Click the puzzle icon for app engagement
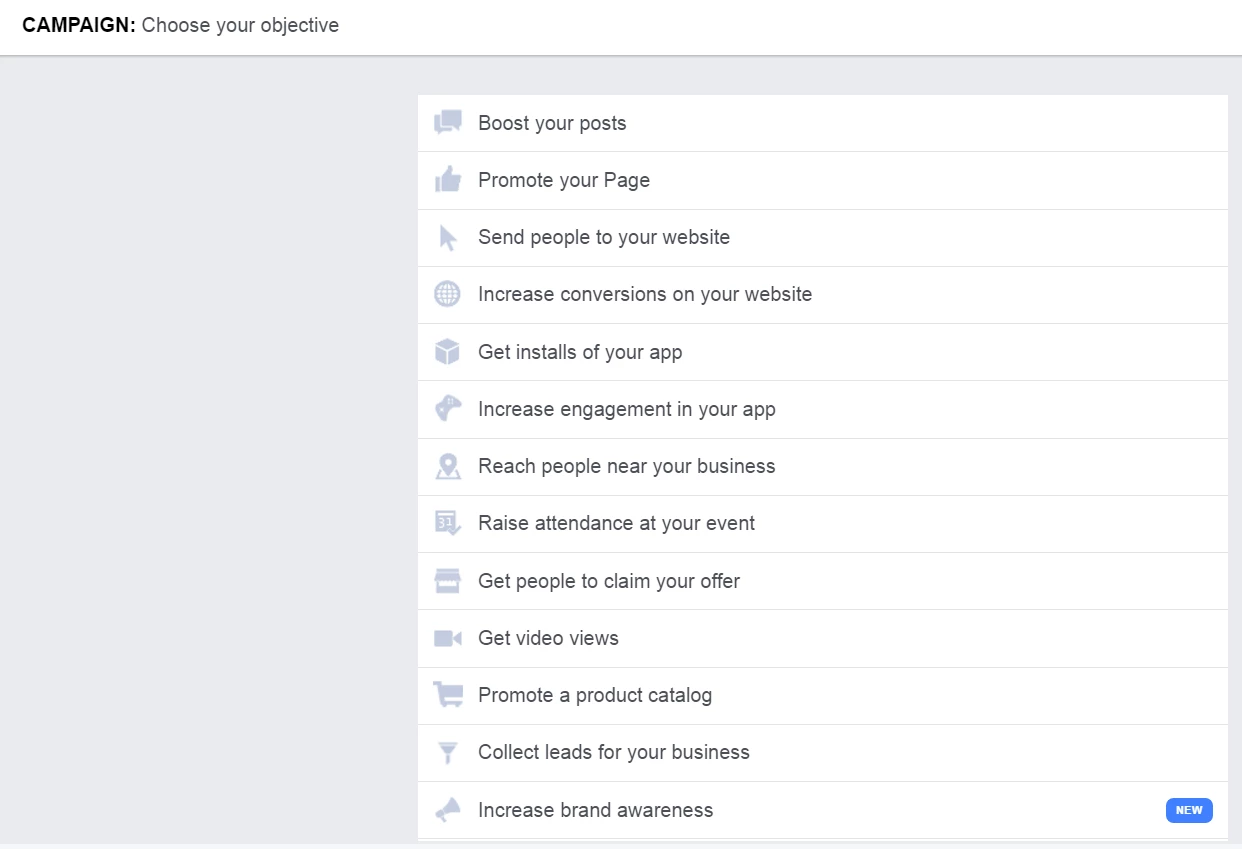This screenshot has height=849, width=1242. click(x=447, y=409)
